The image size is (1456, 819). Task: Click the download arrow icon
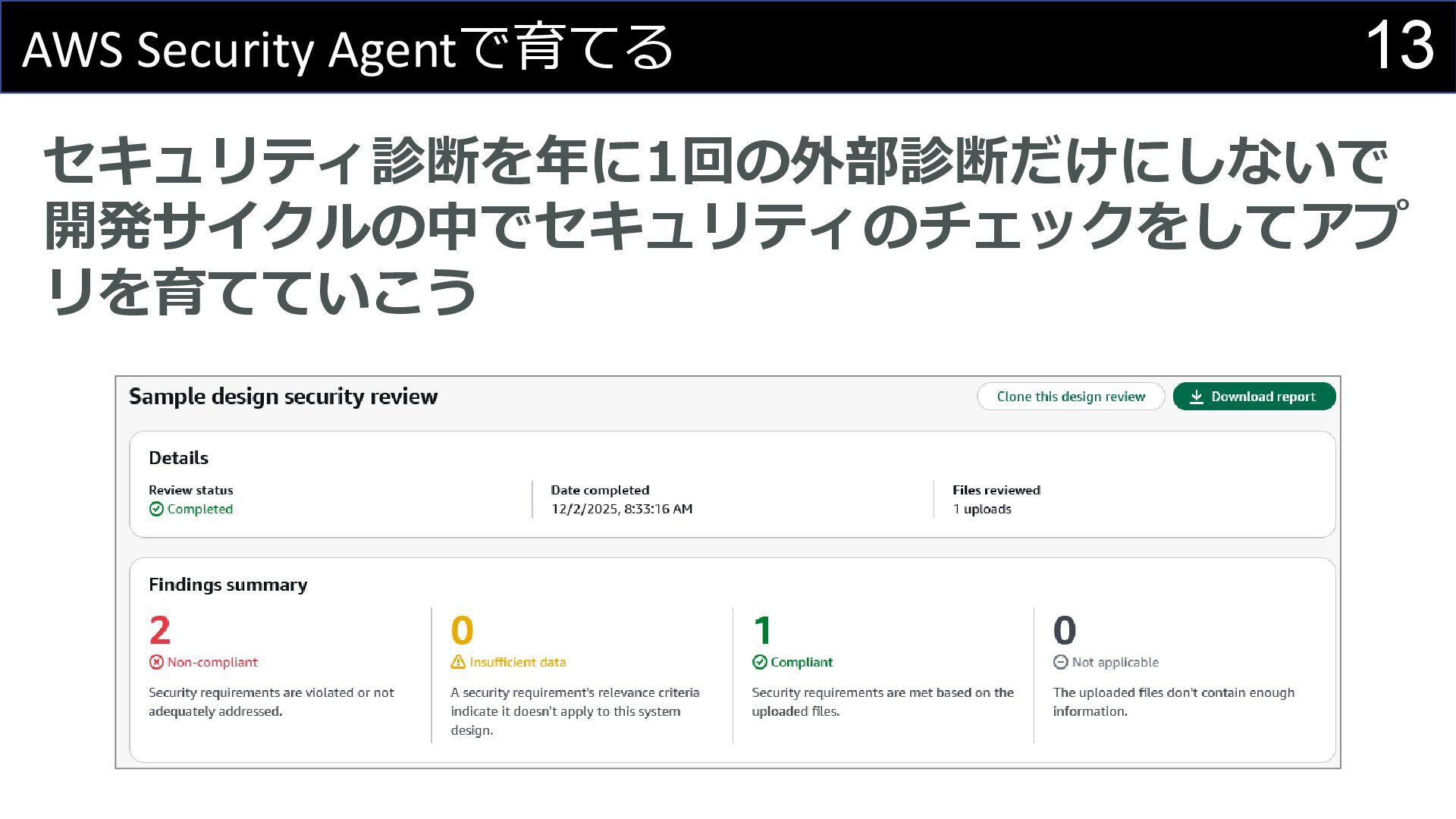1196,397
